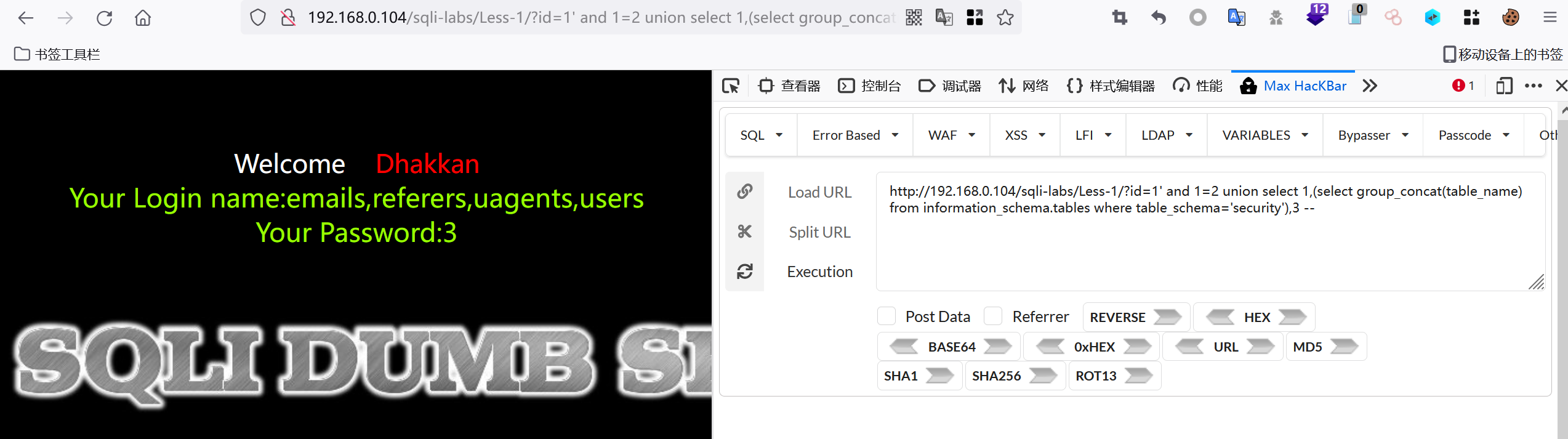Click the Split URL scissors icon
This screenshot has height=439, width=1568.
745,232
